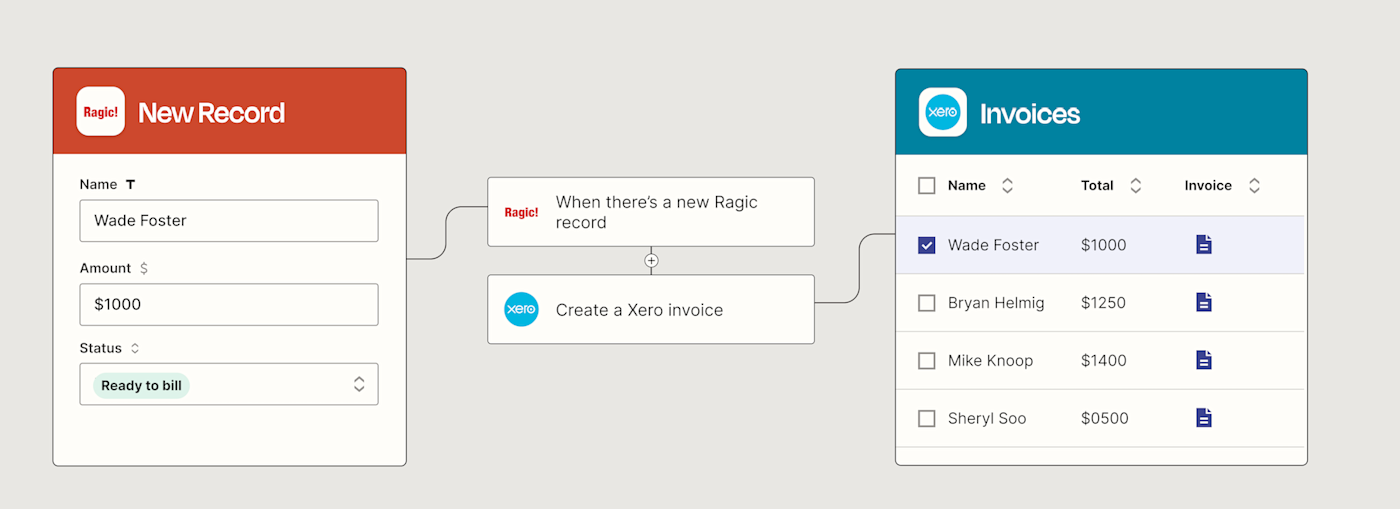
Task: Click the Xero icon in Create invoice step
Action: [521, 310]
